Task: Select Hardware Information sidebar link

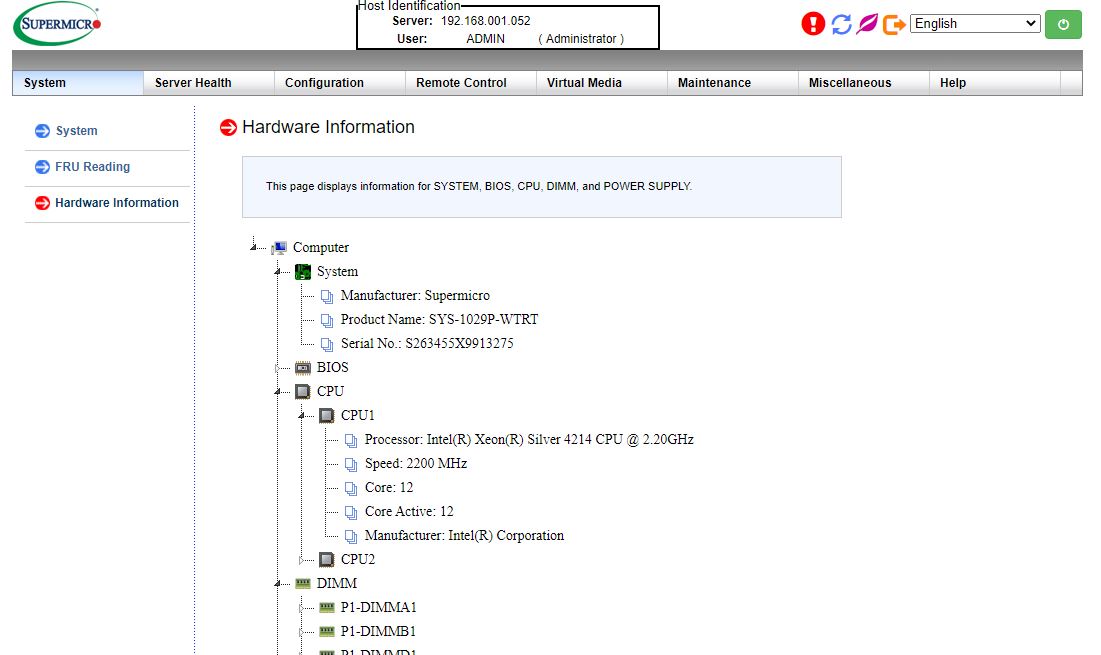Action: [x=117, y=202]
